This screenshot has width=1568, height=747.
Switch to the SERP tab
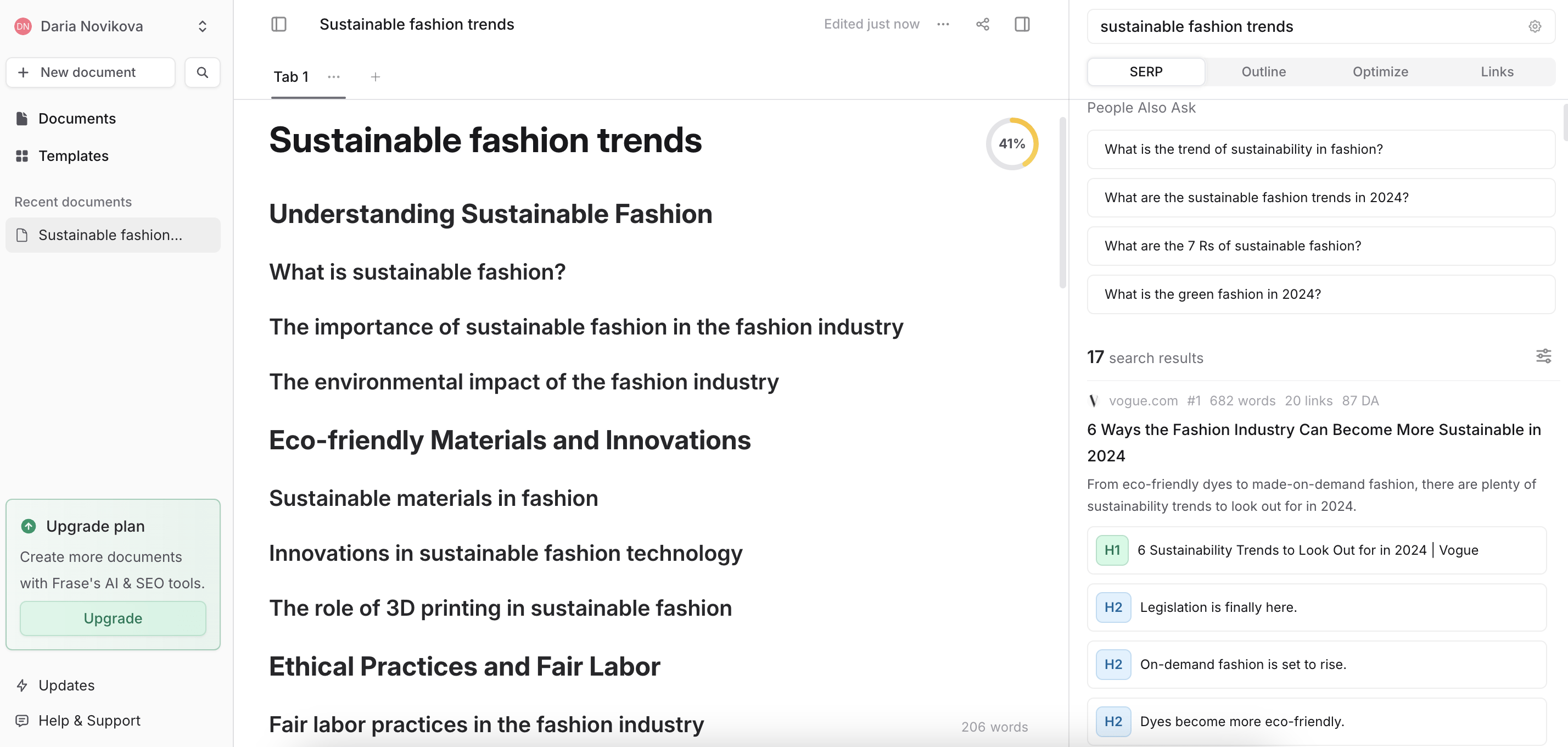(x=1146, y=72)
